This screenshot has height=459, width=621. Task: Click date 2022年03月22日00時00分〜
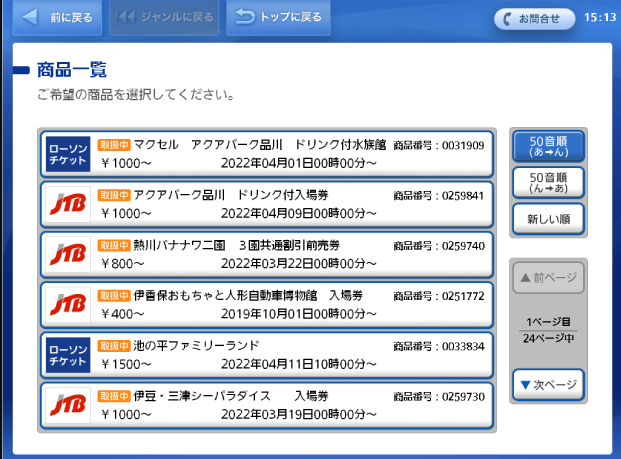coord(299,264)
